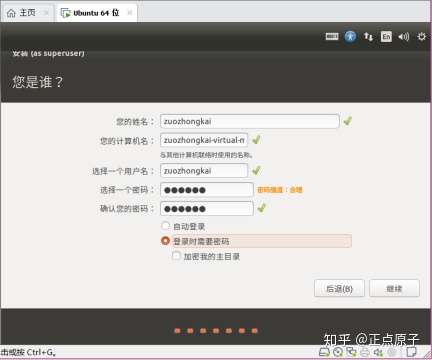Switch to the Ubuntu 64 位 tab
Screen dimensions: 432x360
(x=97, y=13)
